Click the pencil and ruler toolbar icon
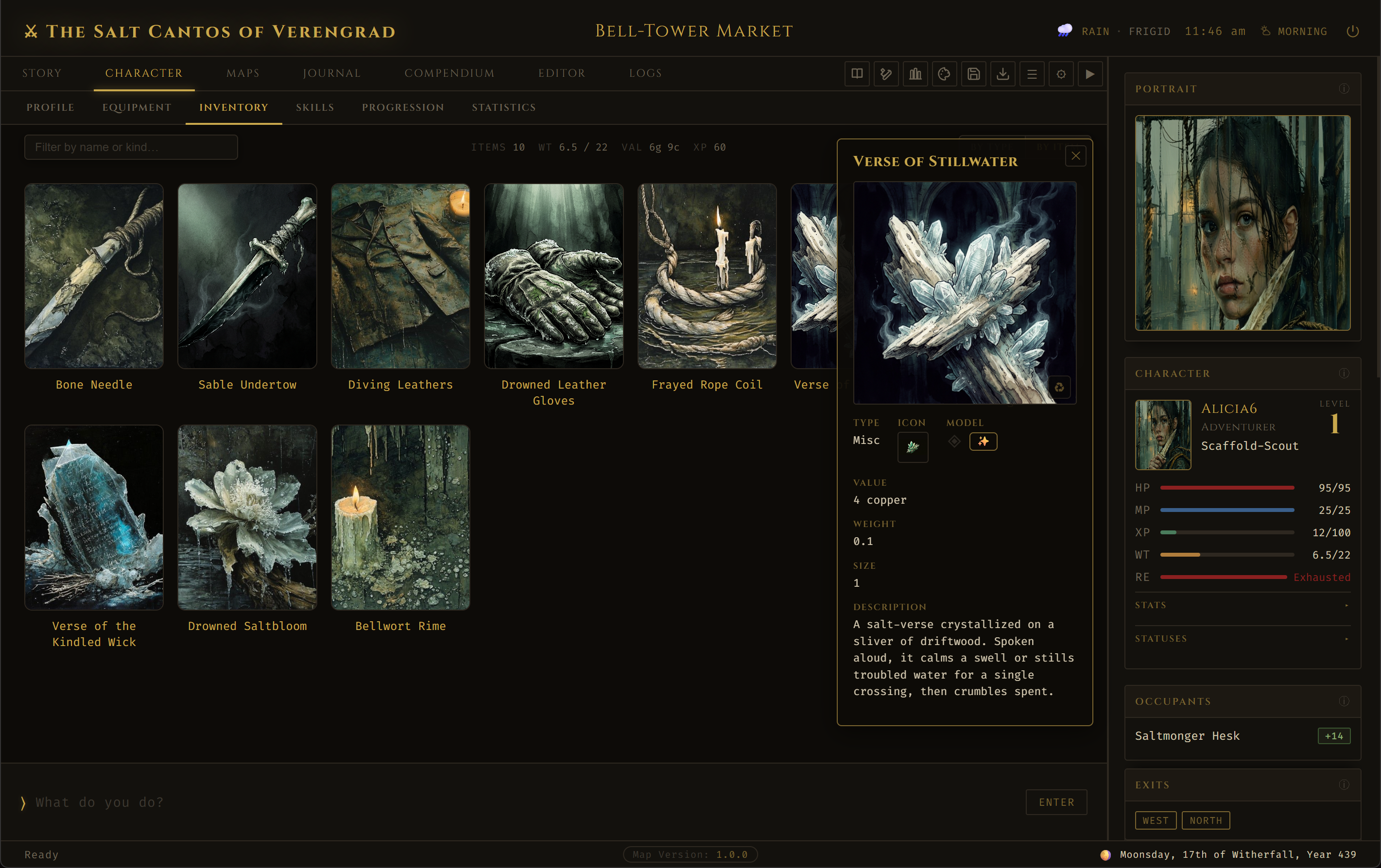The width and height of the screenshot is (1381, 868). (886, 74)
